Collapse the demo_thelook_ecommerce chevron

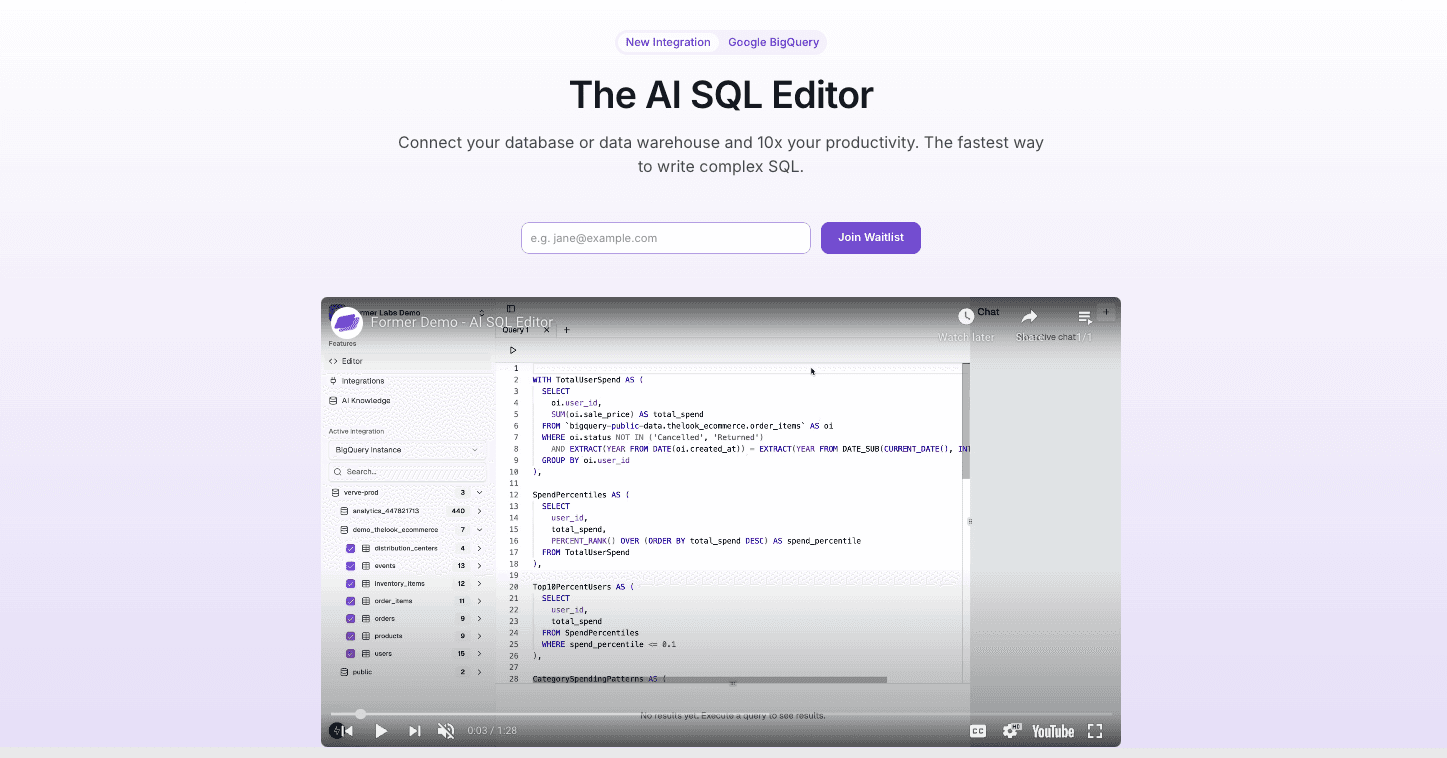click(479, 530)
